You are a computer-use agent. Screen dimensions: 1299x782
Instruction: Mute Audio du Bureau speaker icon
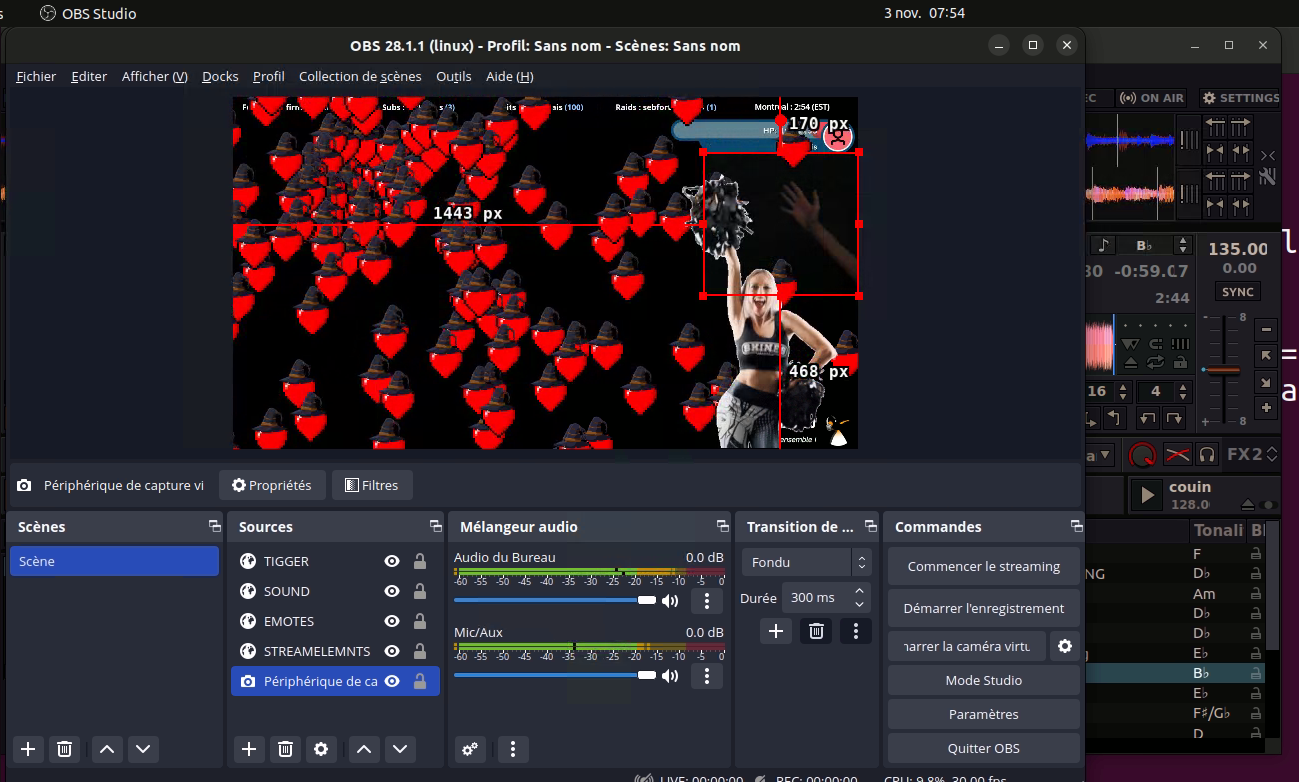point(670,600)
